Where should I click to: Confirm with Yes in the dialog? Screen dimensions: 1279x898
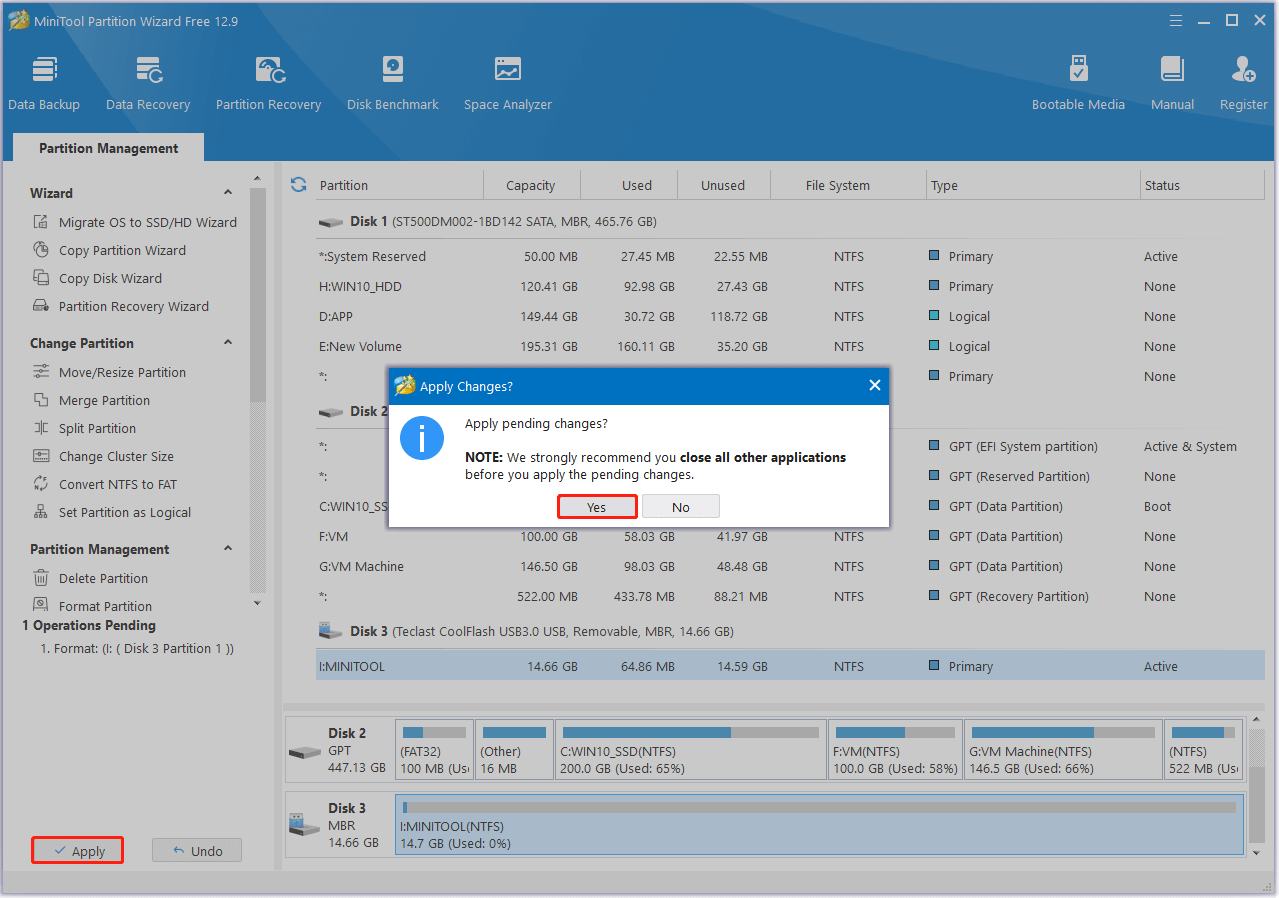(x=596, y=507)
